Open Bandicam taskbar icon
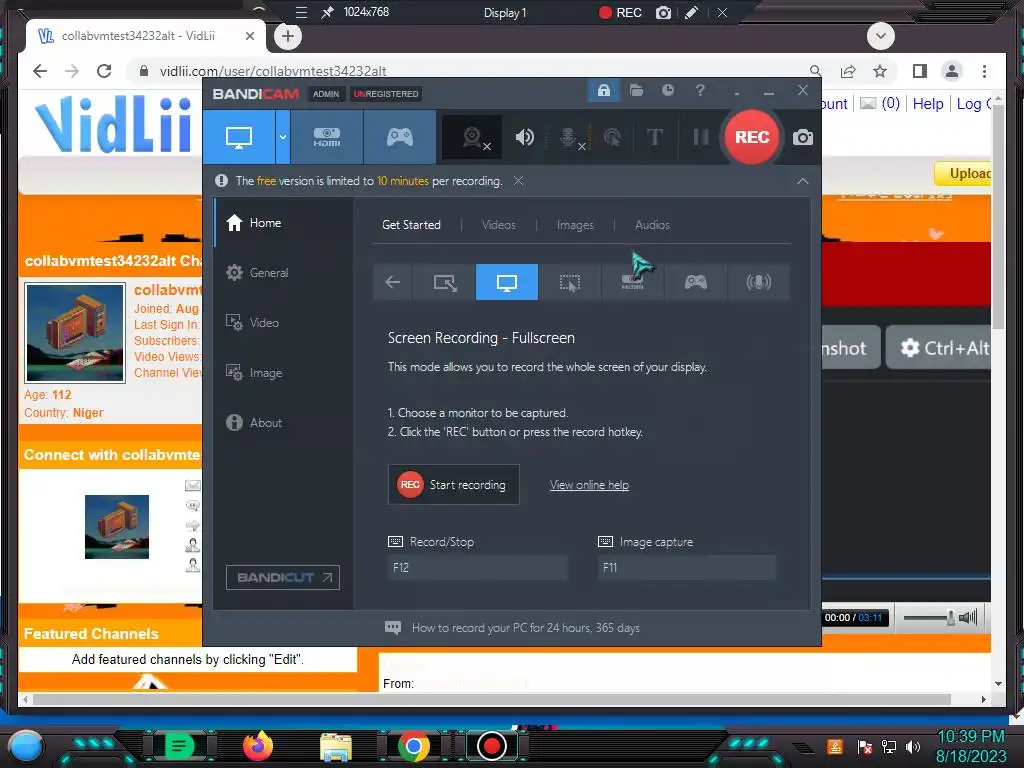 point(492,746)
